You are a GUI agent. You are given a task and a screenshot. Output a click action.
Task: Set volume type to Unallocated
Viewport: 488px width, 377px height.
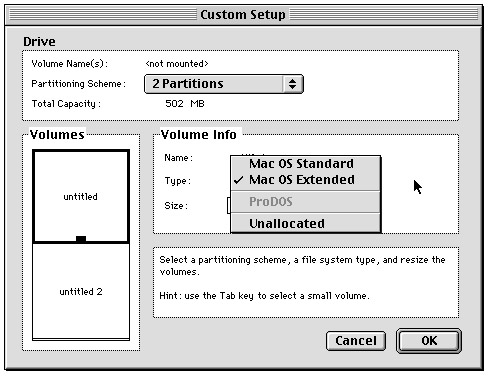306,223
